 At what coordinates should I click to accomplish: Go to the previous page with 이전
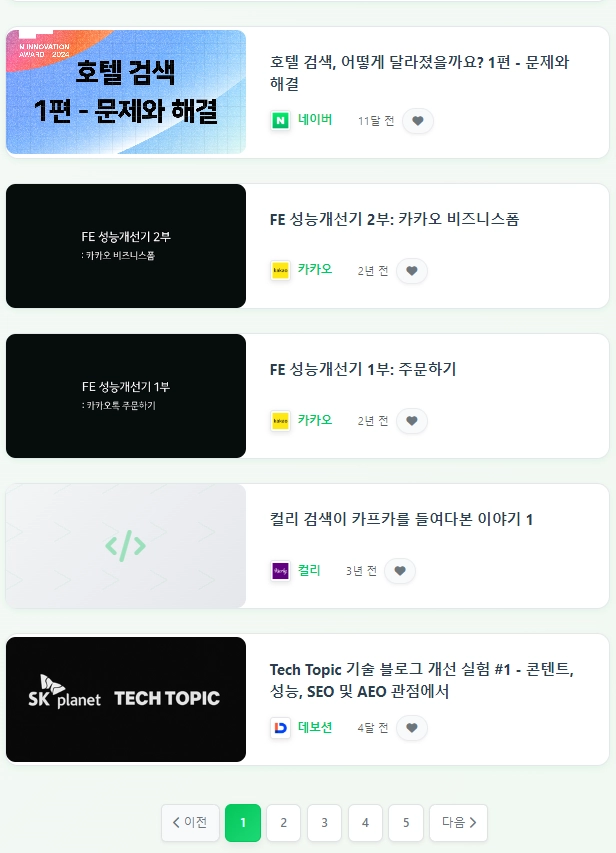[190, 823]
